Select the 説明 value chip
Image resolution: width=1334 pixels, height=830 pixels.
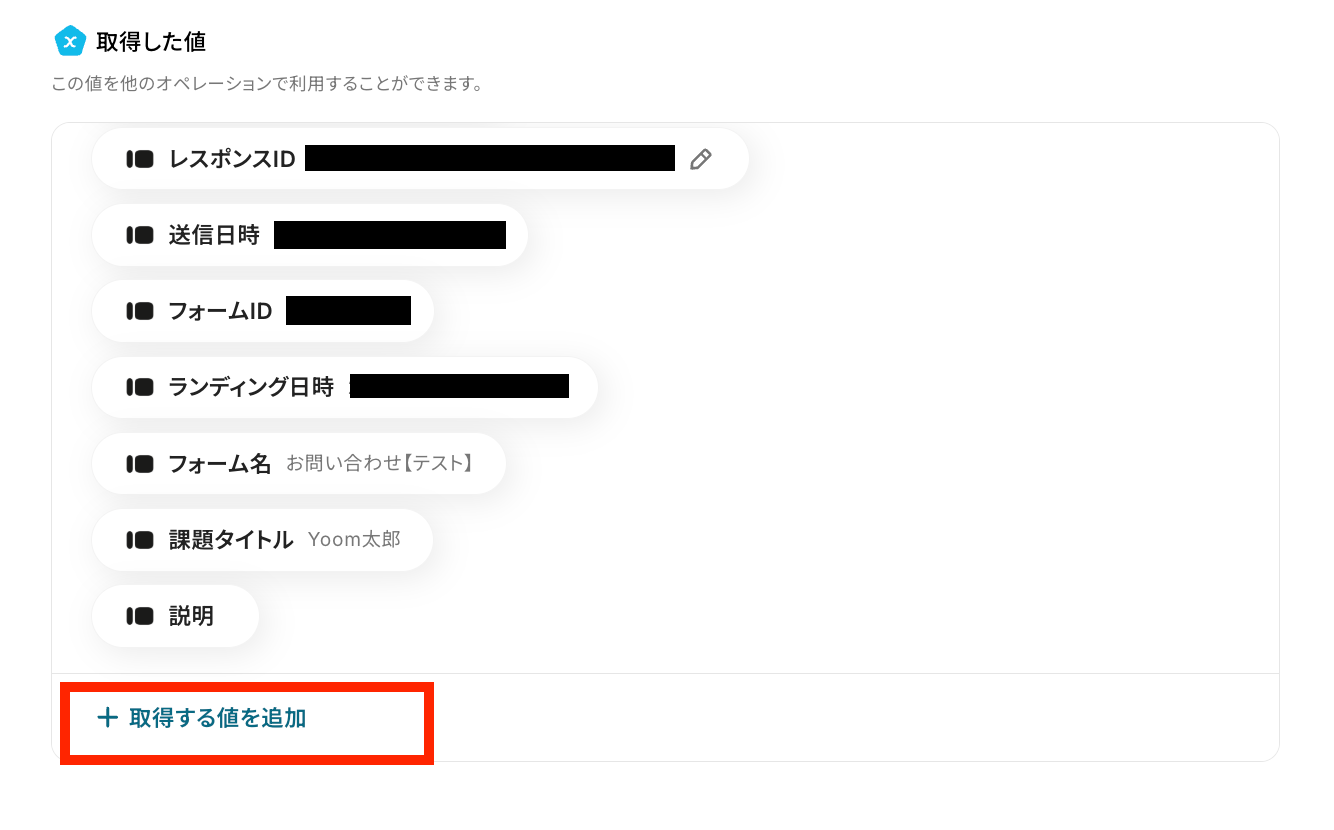[x=176, y=616]
